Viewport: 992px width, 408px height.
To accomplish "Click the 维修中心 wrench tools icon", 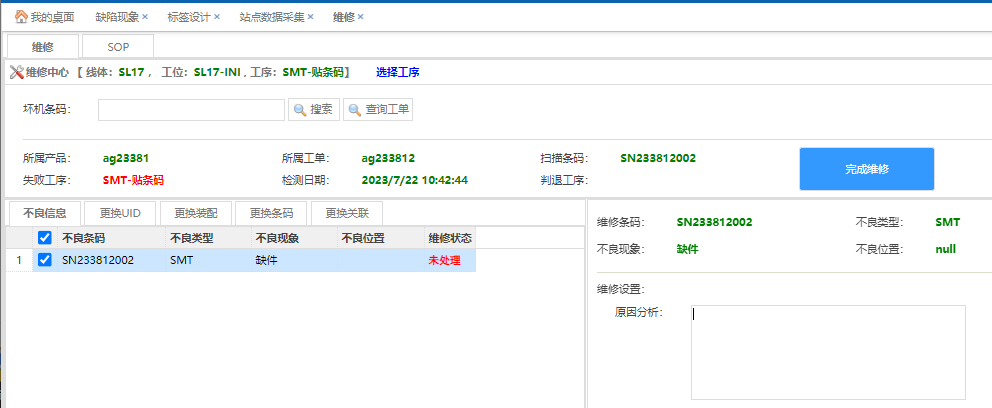I will click(x=16, y=72).
